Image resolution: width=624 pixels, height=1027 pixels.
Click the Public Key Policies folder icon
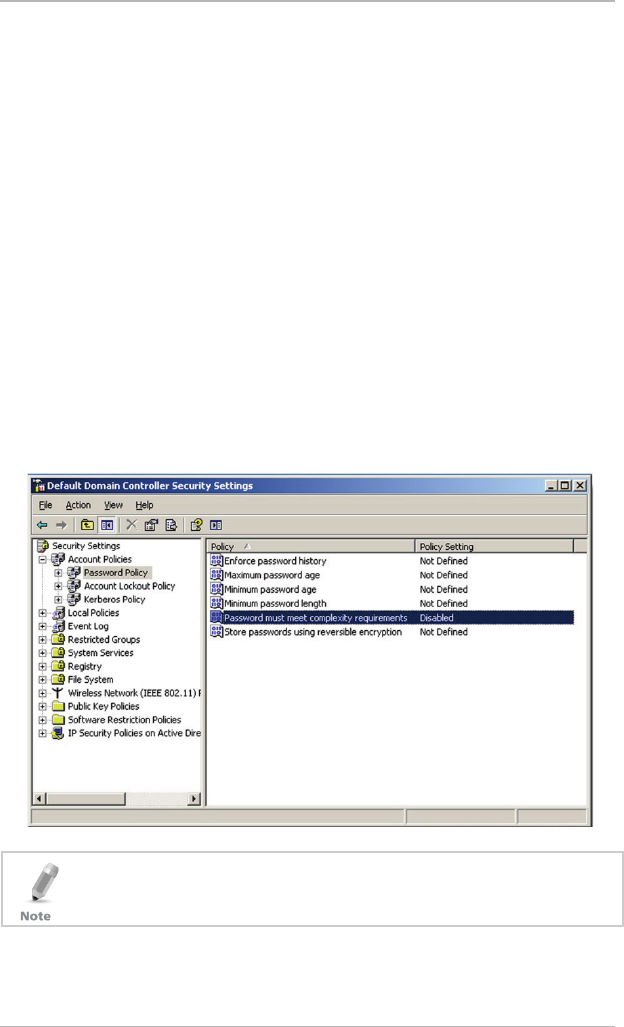58,706
